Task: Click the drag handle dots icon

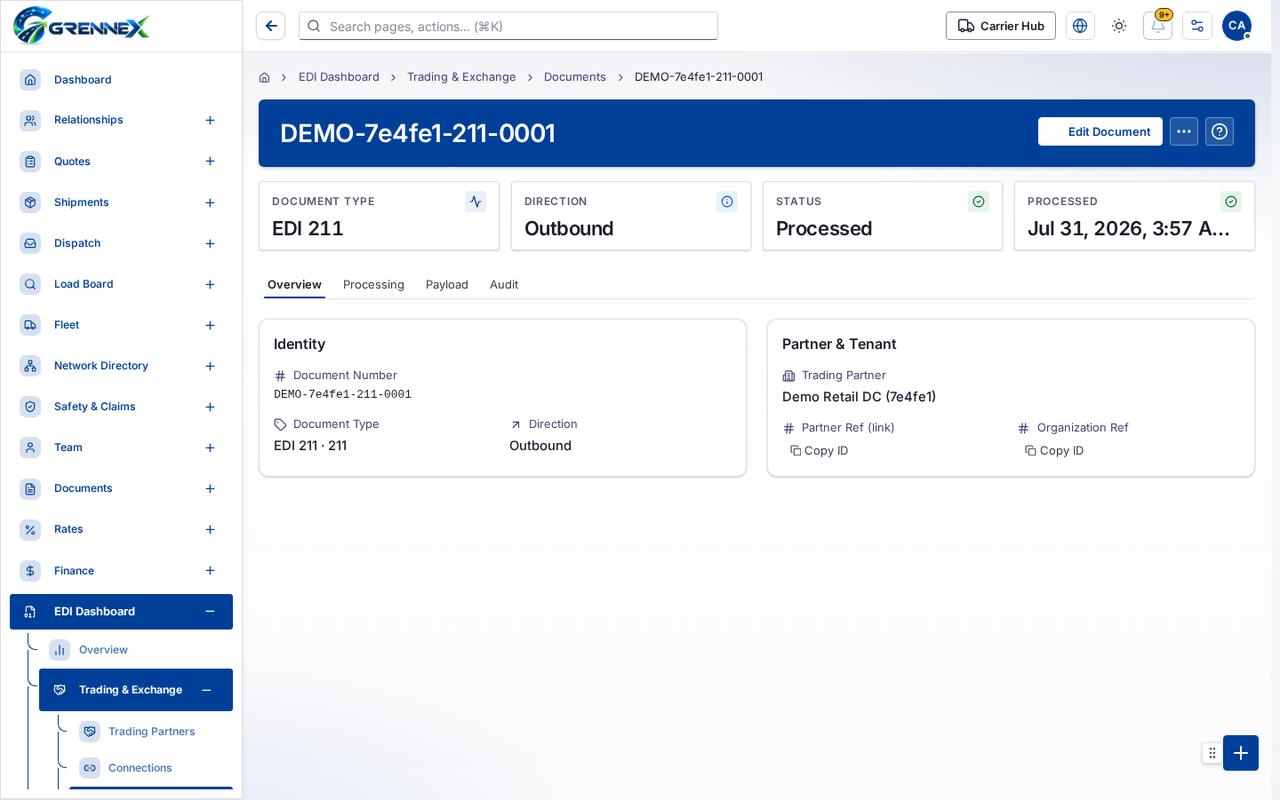Action: [1212, 753]
